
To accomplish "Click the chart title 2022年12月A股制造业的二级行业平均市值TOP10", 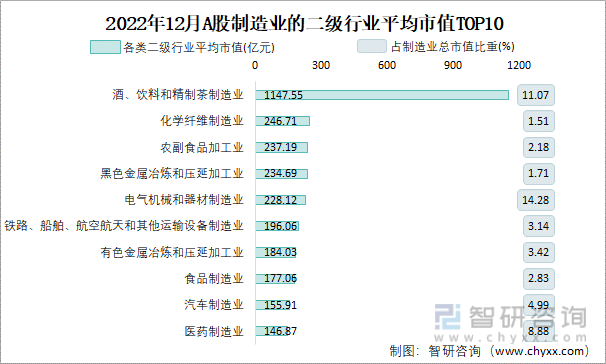I will click(x=304, y=24).
